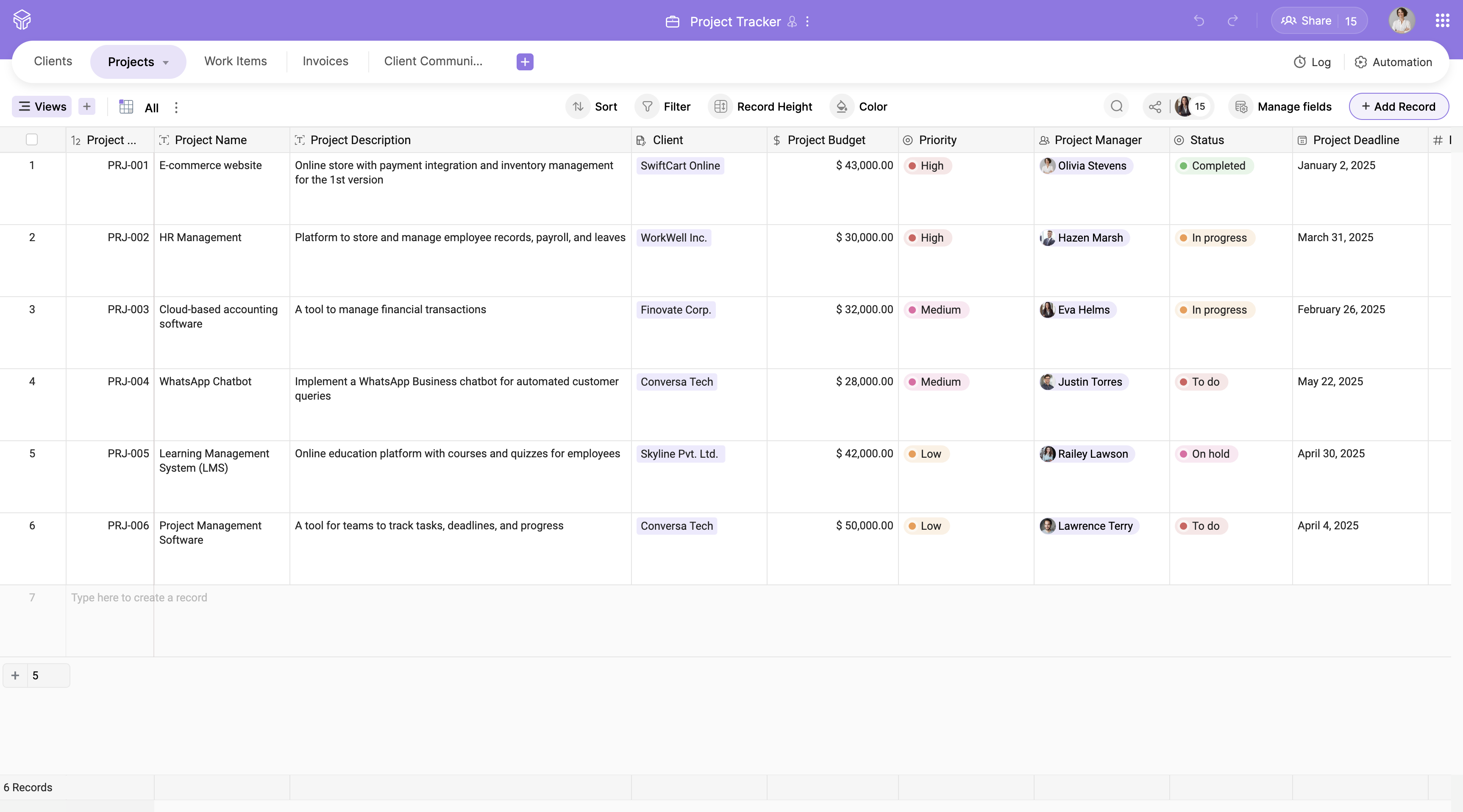Open the Finovate Corp. client link
Screen dimensions: 1463x812
pyautogui.click(x=676, y=310)
